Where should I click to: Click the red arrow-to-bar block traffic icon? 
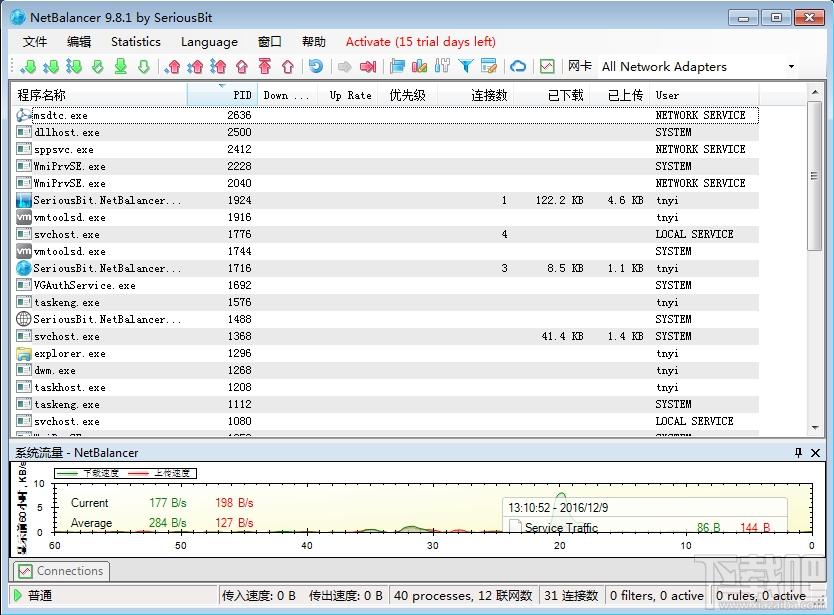(368, 67)
